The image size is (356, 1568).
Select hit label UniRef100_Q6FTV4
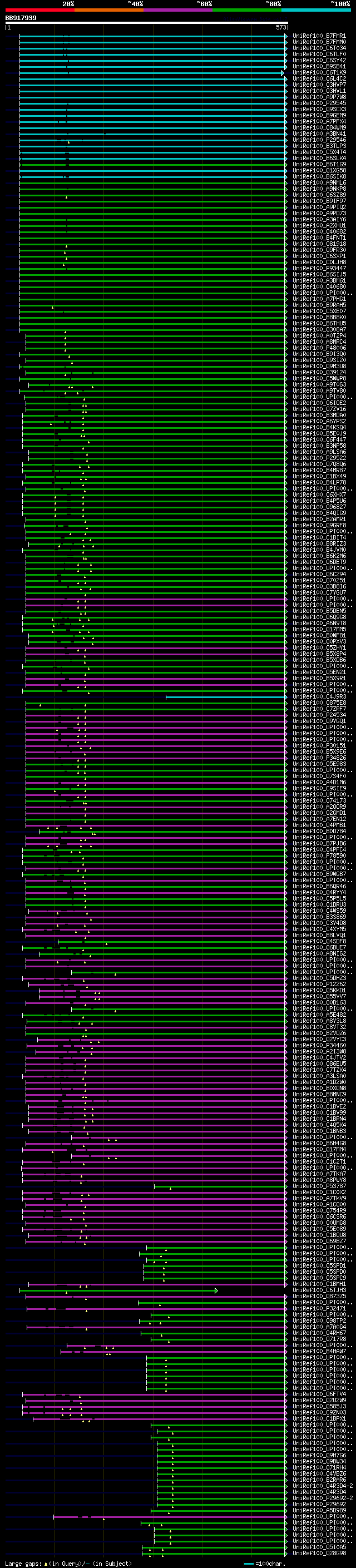(x=319, y=1394)
